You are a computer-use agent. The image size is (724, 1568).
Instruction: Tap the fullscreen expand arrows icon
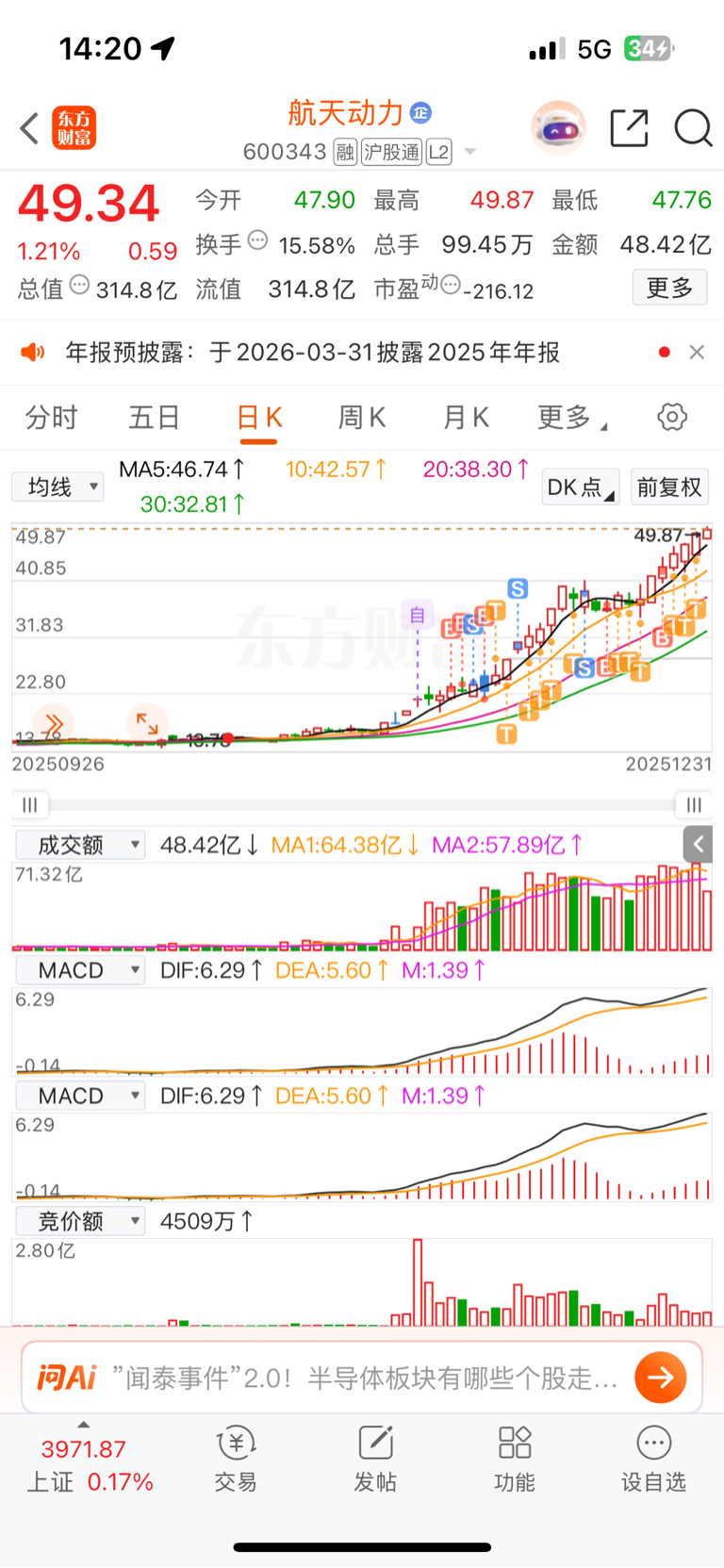pos(147,724)
